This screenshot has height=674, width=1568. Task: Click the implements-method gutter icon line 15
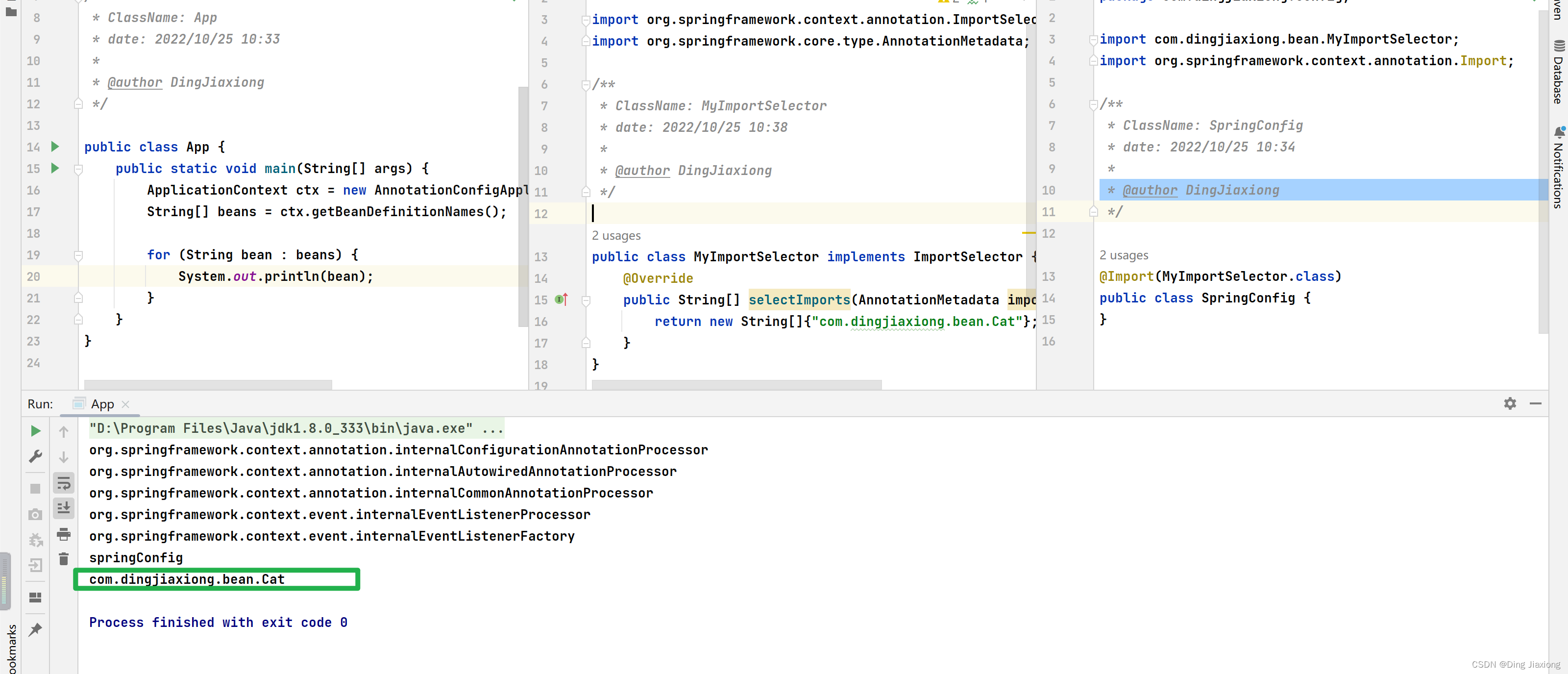click(x=561, y=300)
